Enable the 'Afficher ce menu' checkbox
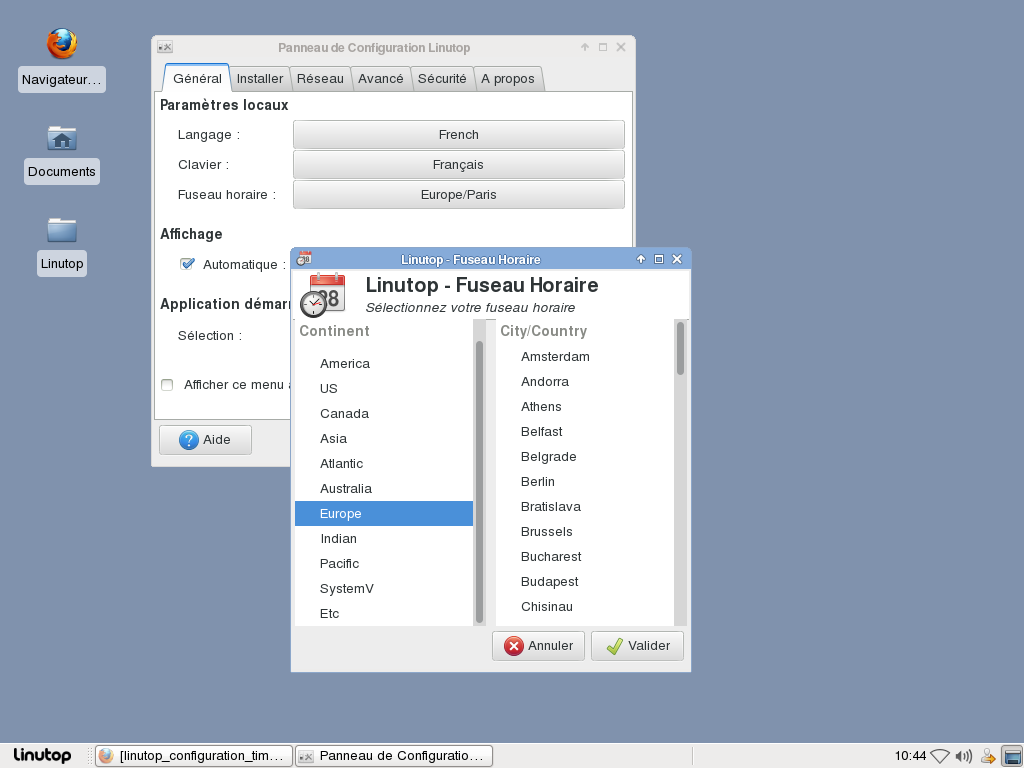The width and height of the screenshot is (1024, 768). pyautogui.click(x=167, y=385)
